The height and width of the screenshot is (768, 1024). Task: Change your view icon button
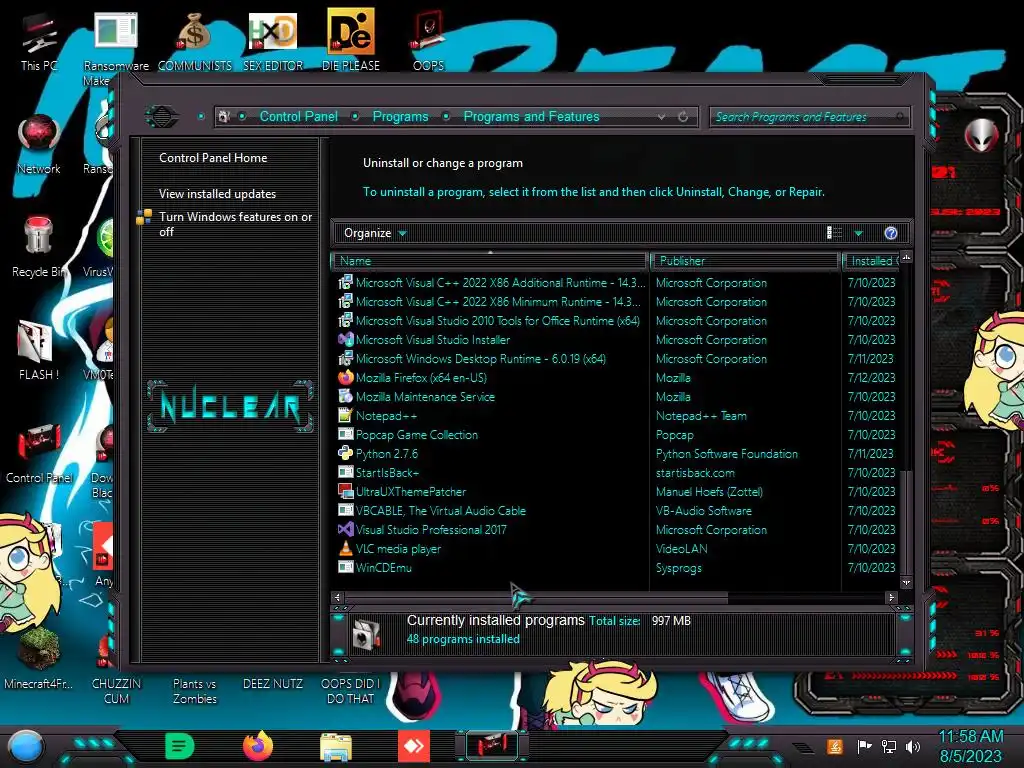coord(834,233)
